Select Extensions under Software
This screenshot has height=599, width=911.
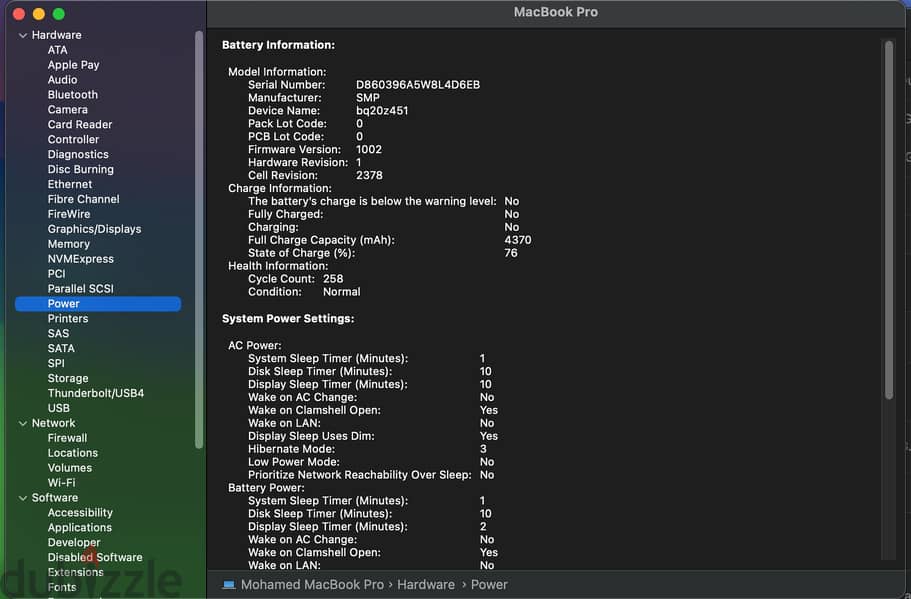[x=76, y=573]
